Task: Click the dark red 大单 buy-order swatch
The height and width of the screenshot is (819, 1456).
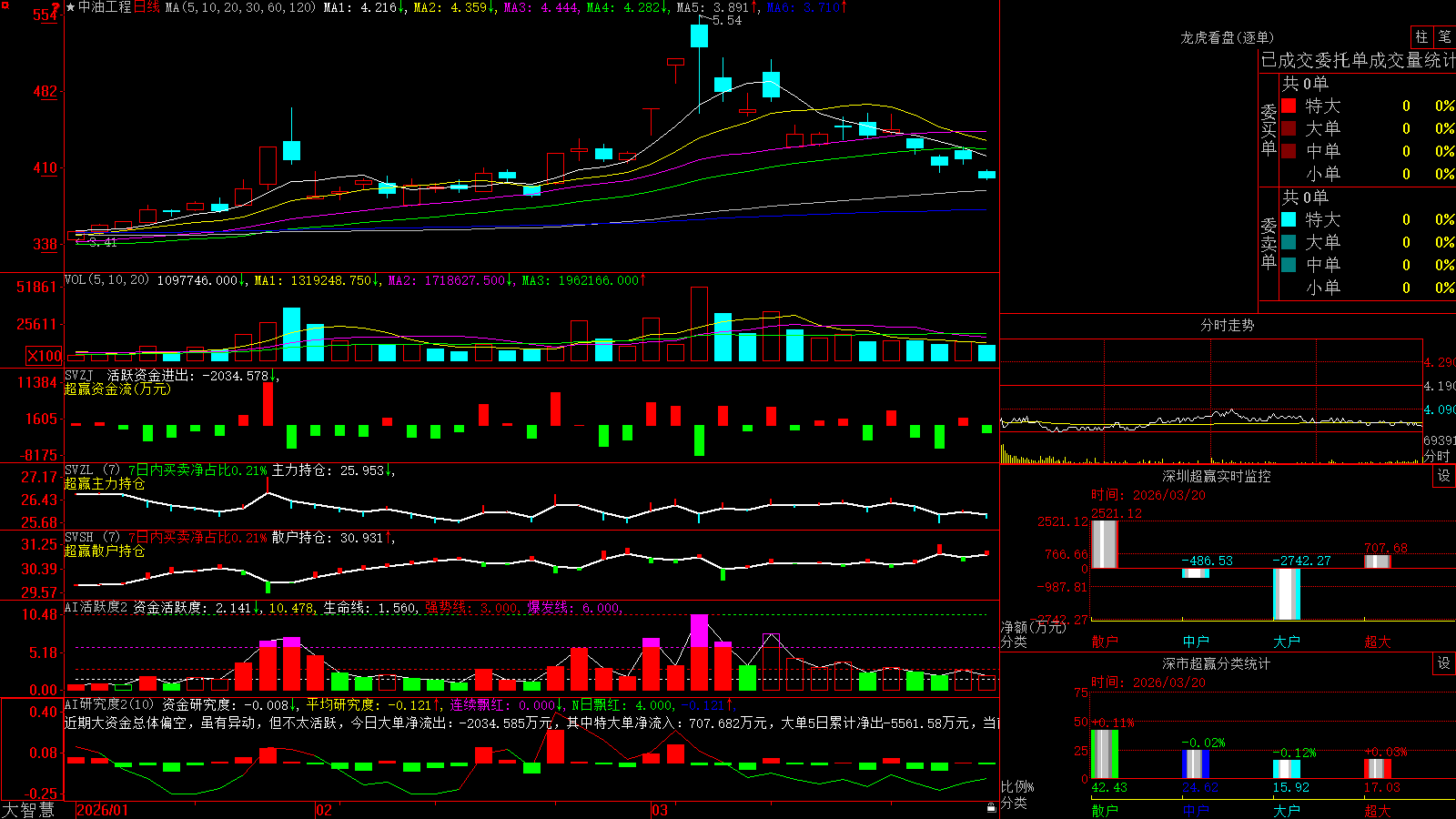Action: pyautogui.click(x=1289, y=128)
